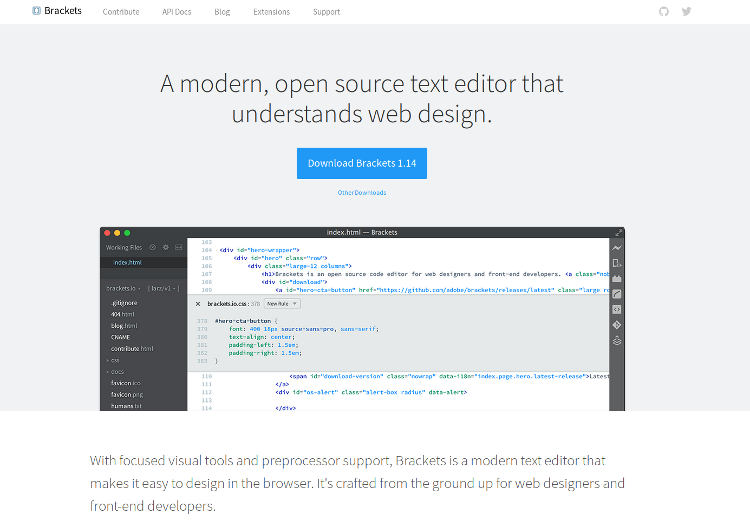Open the New Rule dropdown
750x521 pixels.
pos(282,304)
